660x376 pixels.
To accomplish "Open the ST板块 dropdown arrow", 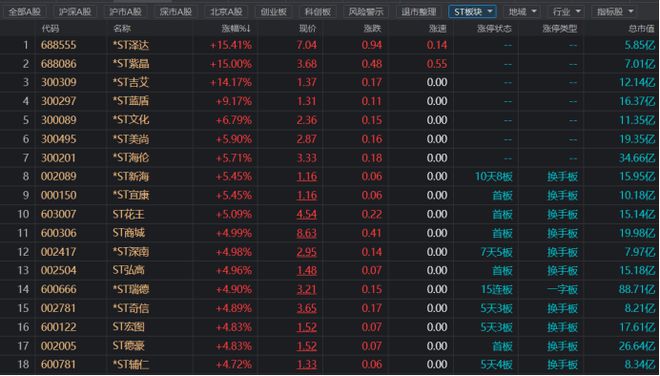I will 490,12.
